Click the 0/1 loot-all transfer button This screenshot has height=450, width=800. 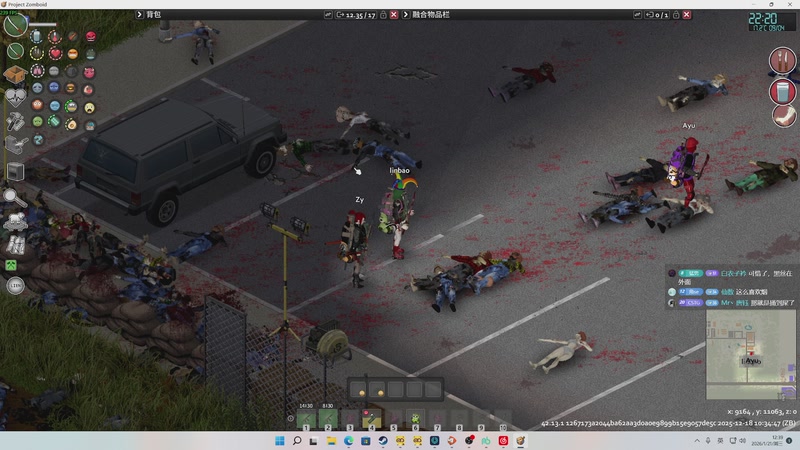point(657,15)
